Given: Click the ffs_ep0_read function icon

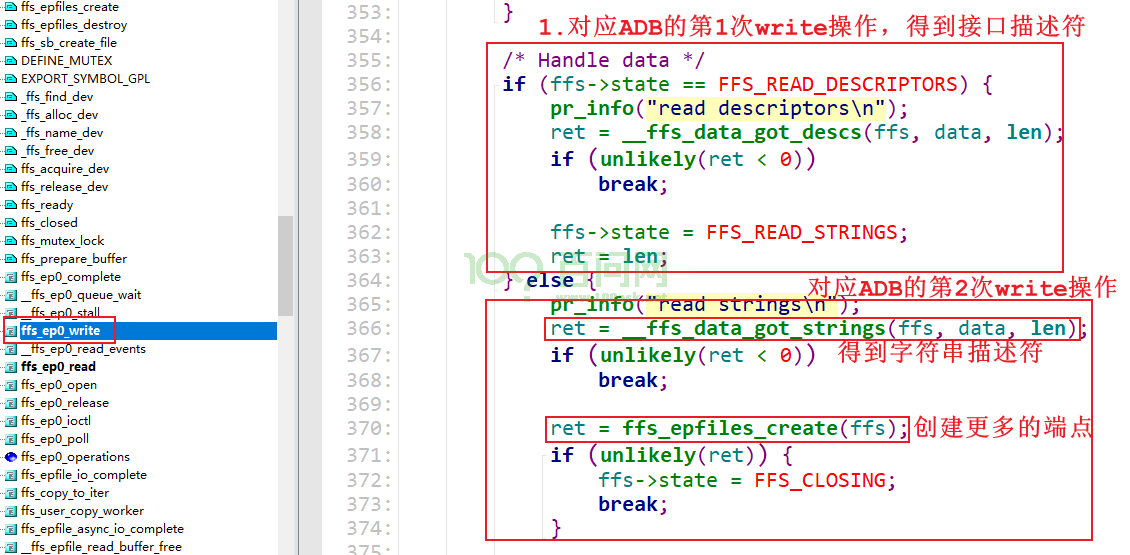Looking at the screenshot, I should click(11, 367).
